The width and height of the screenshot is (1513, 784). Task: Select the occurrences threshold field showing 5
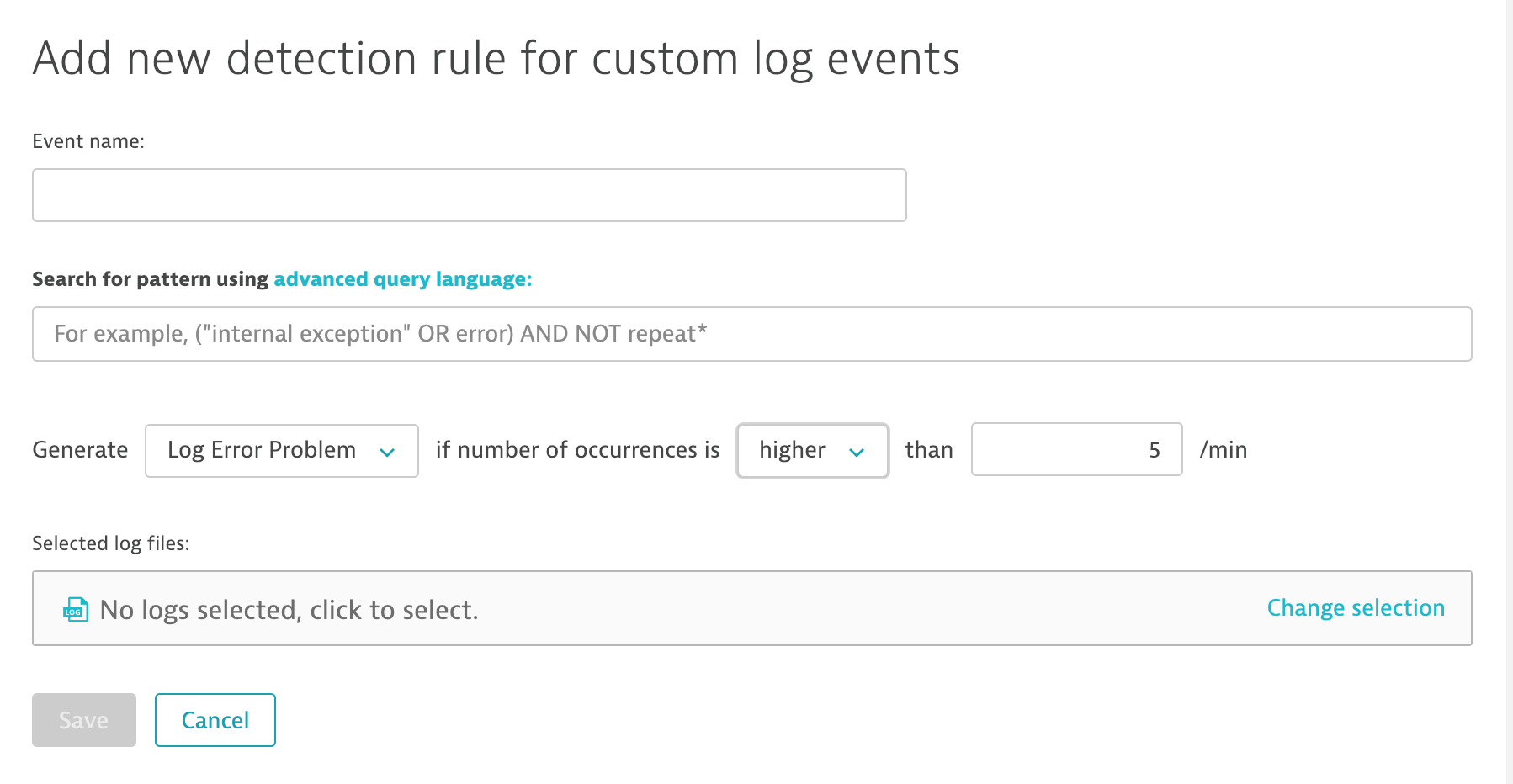(1075, 450)
